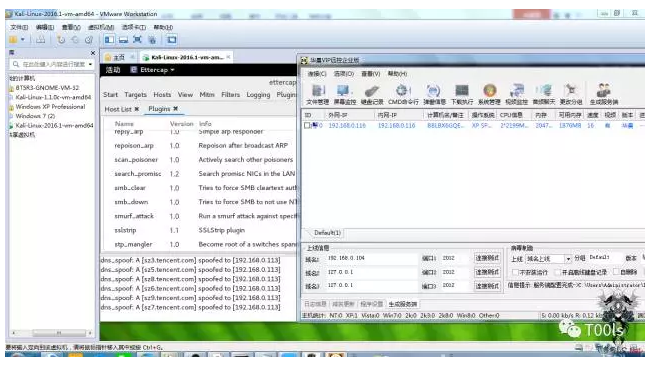
Task: Click connection test button for port 1
Action: click(487, 258)
